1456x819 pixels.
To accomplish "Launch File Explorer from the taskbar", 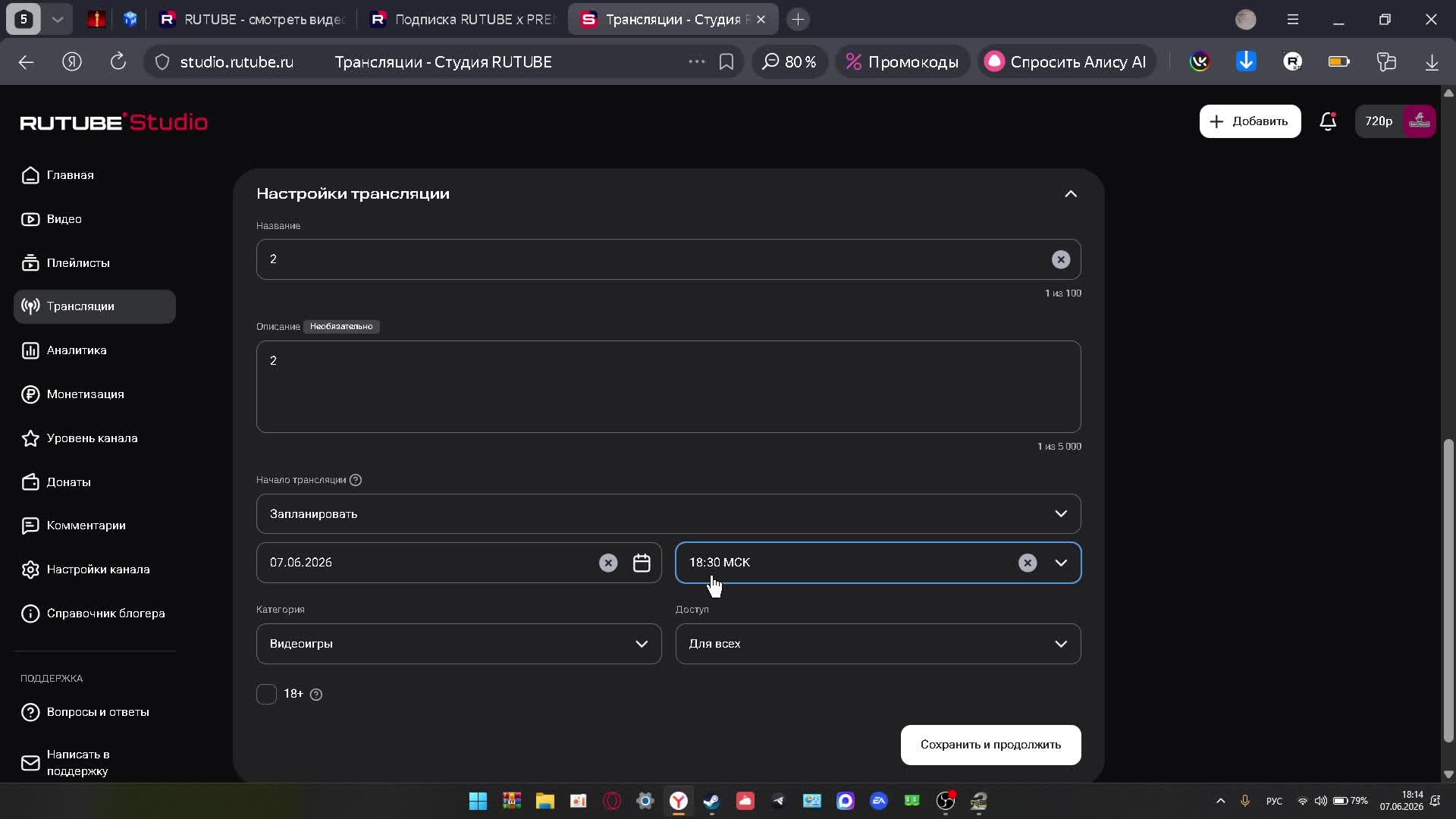I will click(x=544, y=801).
